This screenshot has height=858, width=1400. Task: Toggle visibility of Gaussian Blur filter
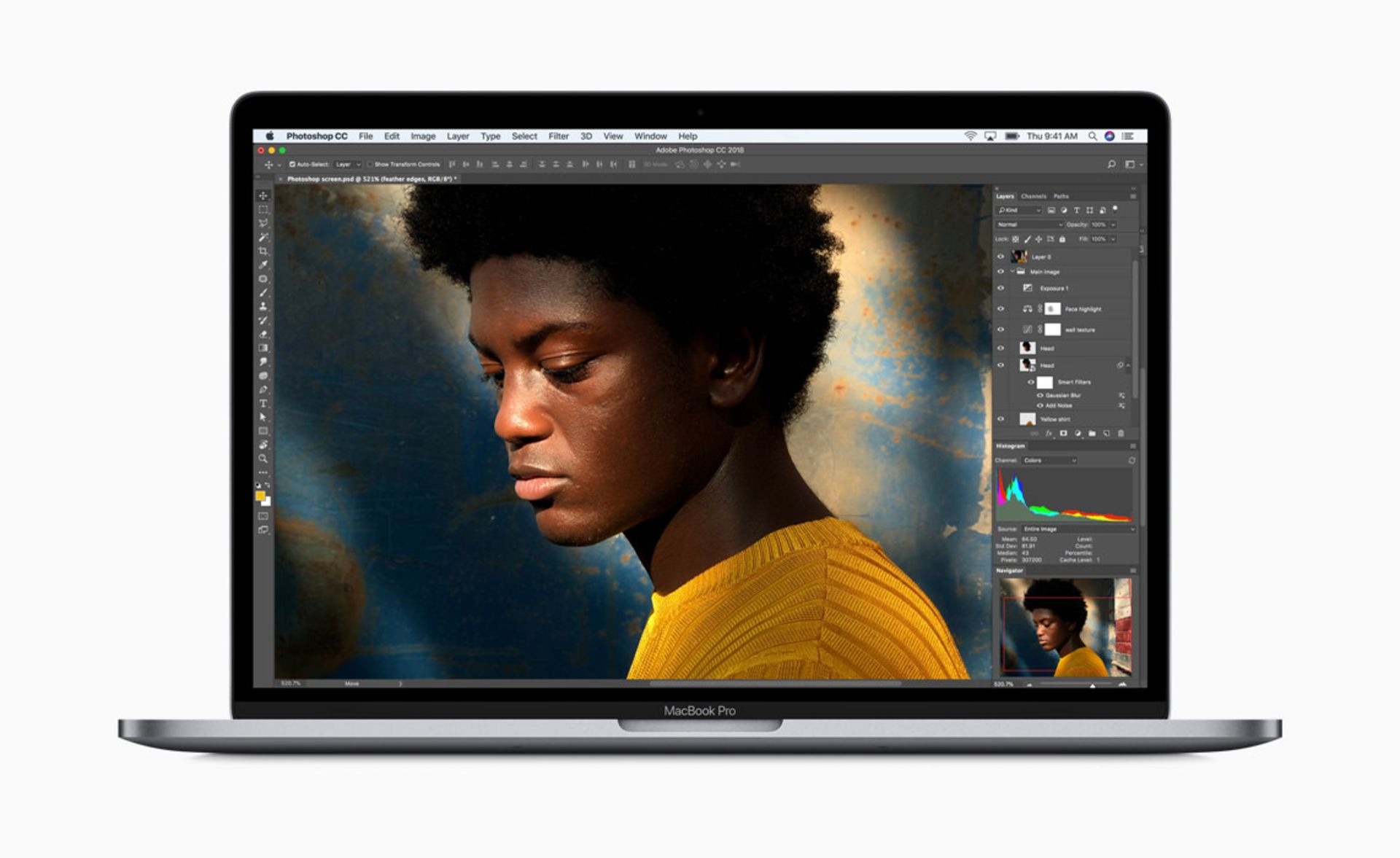(x=1039, y=395)
